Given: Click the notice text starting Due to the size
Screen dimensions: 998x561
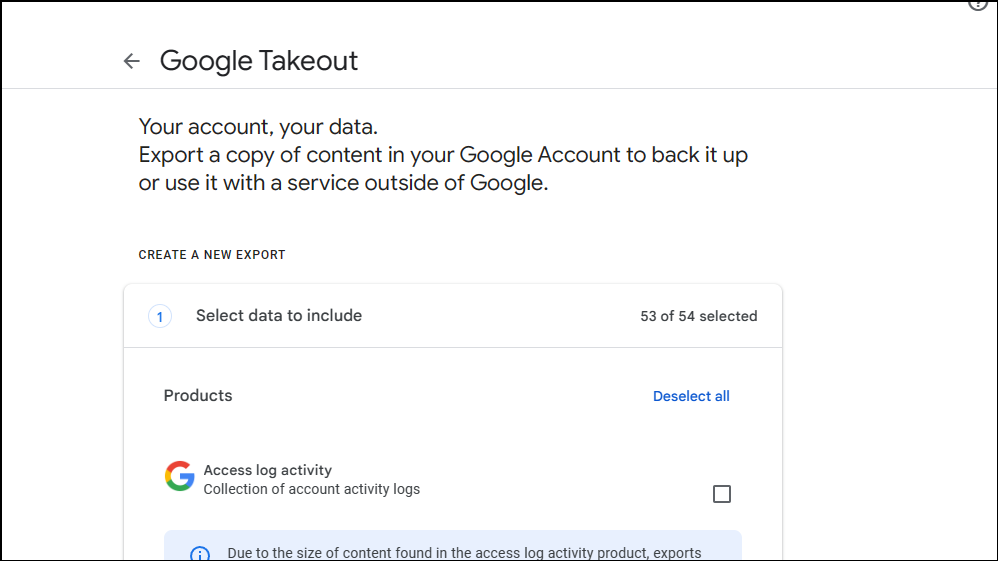Looking at the screenshot, I should pyautogui.click(x=464, y=553).
